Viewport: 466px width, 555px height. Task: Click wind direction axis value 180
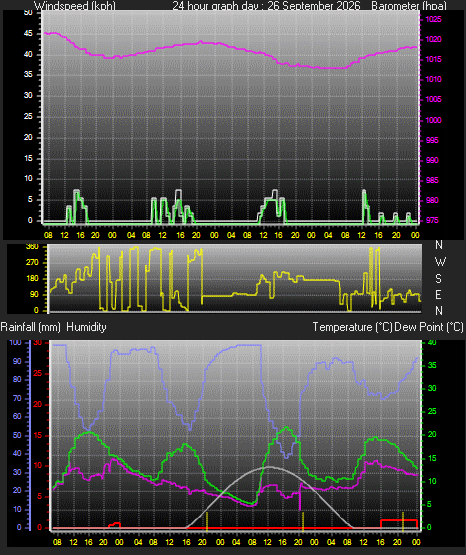(x=32, y=279)
